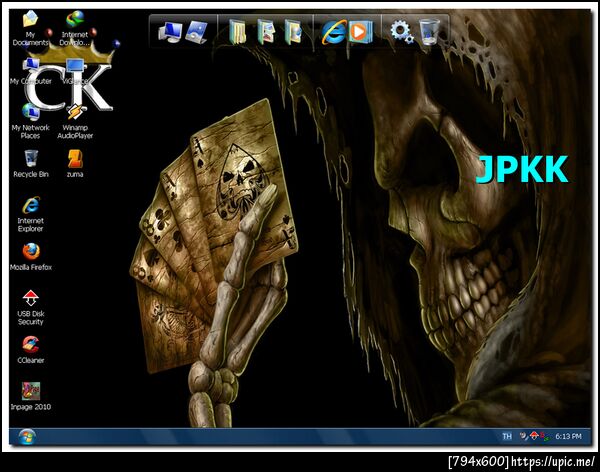The height and width of the screenshot is (472, 600).
Task: Open the recycle bin icon in the dock
Action: click(429, 32)
